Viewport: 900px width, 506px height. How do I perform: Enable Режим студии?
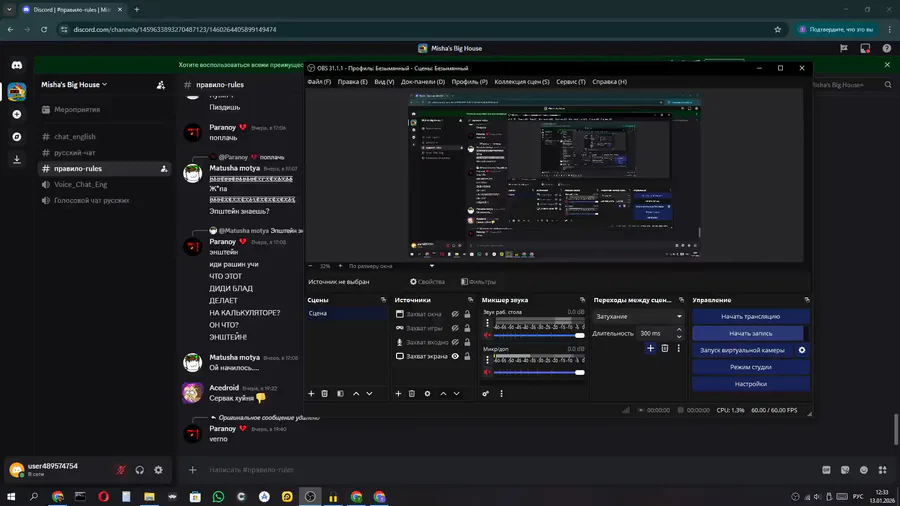(x=750, y=367)
